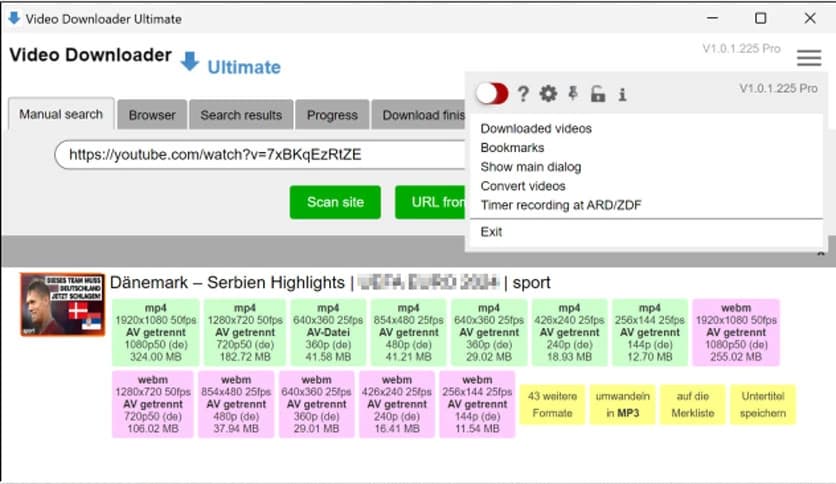Image resolution: width=836 pixels, height=484 pixels.
Task: Click Untertitel speichern button
Action: click(x=762, y=405)
